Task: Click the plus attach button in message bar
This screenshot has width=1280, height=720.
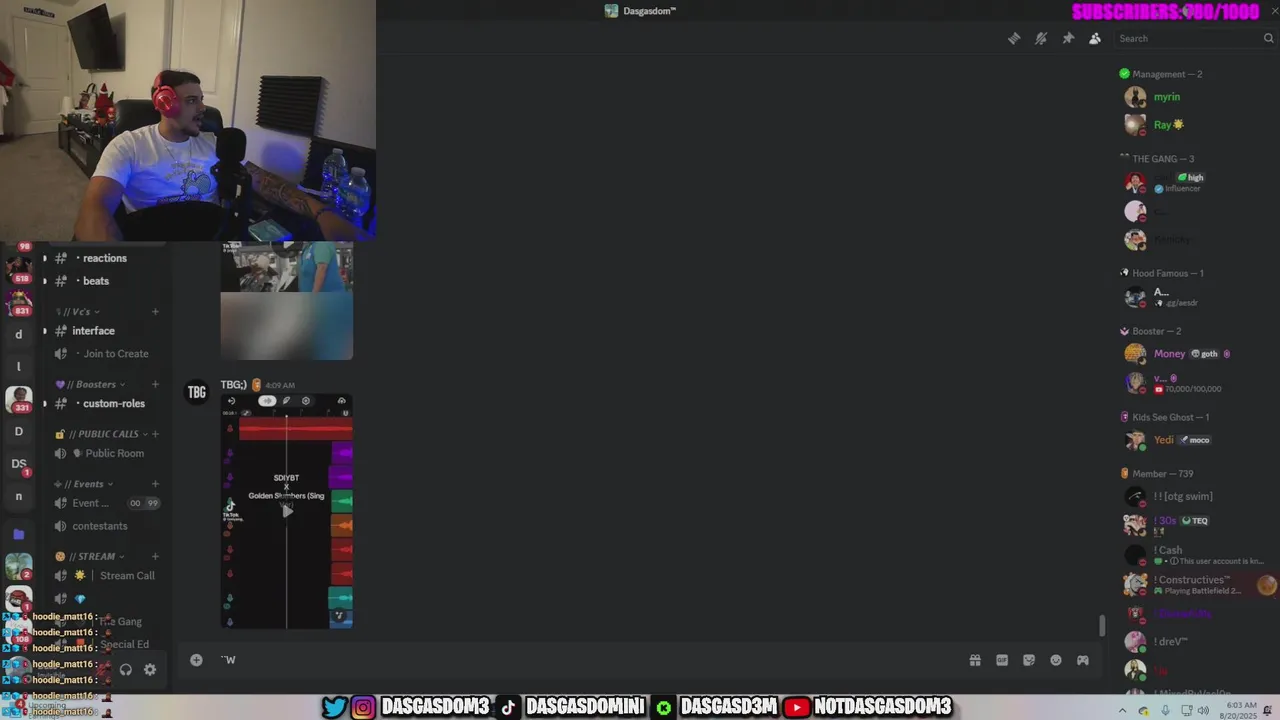Action: click(196, 660)
